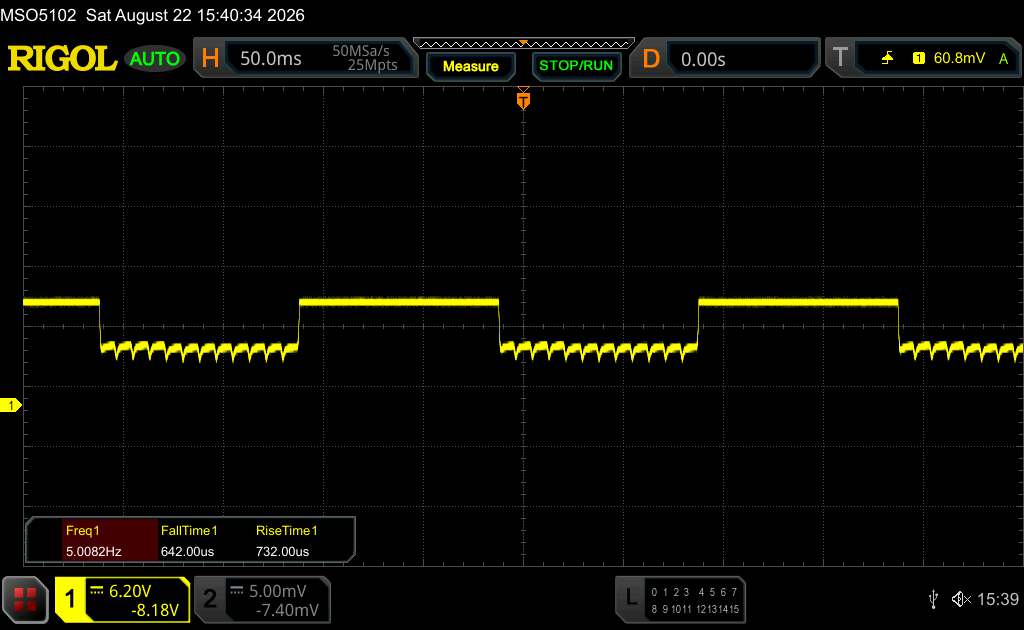This screenshot has height=630, width=1024.
Task: Click digital channels 8 9 10 11 12 13 14 15
Action: pyautogui.click(x=694, y=609)
